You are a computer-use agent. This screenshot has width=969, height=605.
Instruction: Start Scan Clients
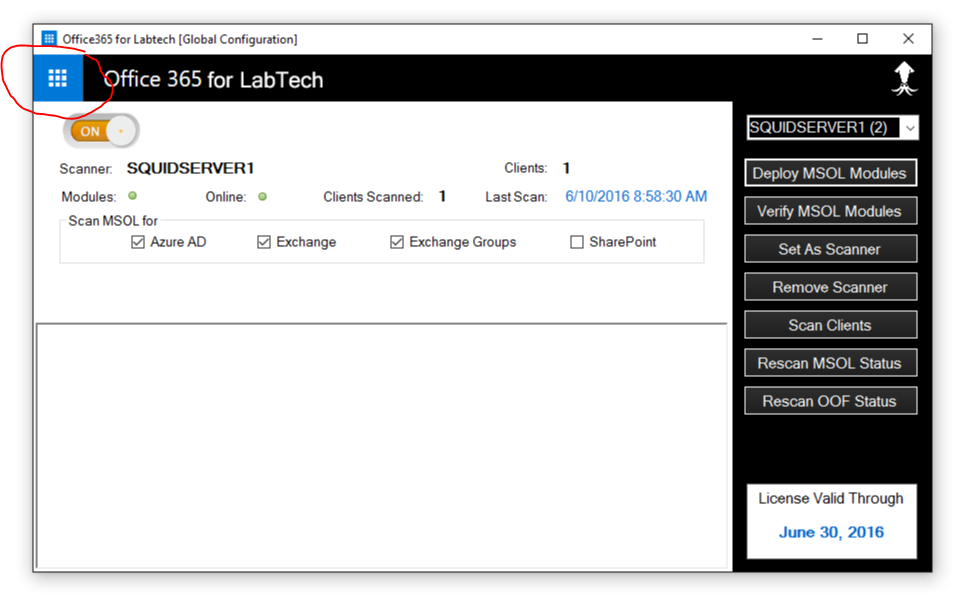[830, 325]
